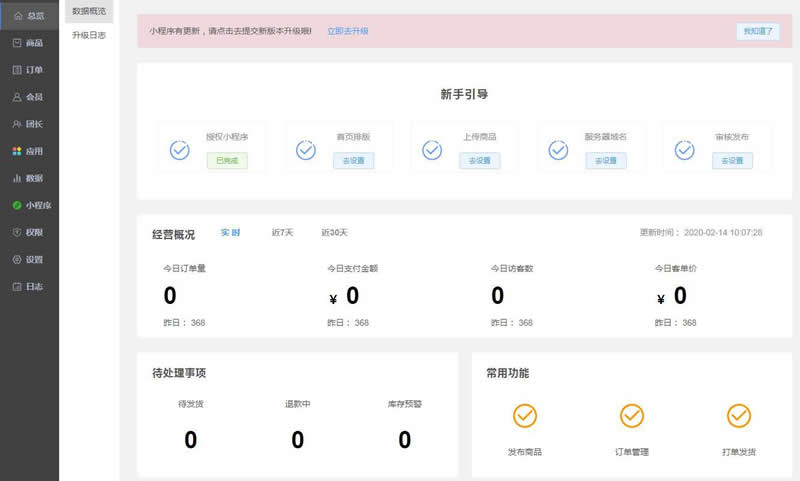
Task: Switch to the 近30天 tab
Action: 334,233
